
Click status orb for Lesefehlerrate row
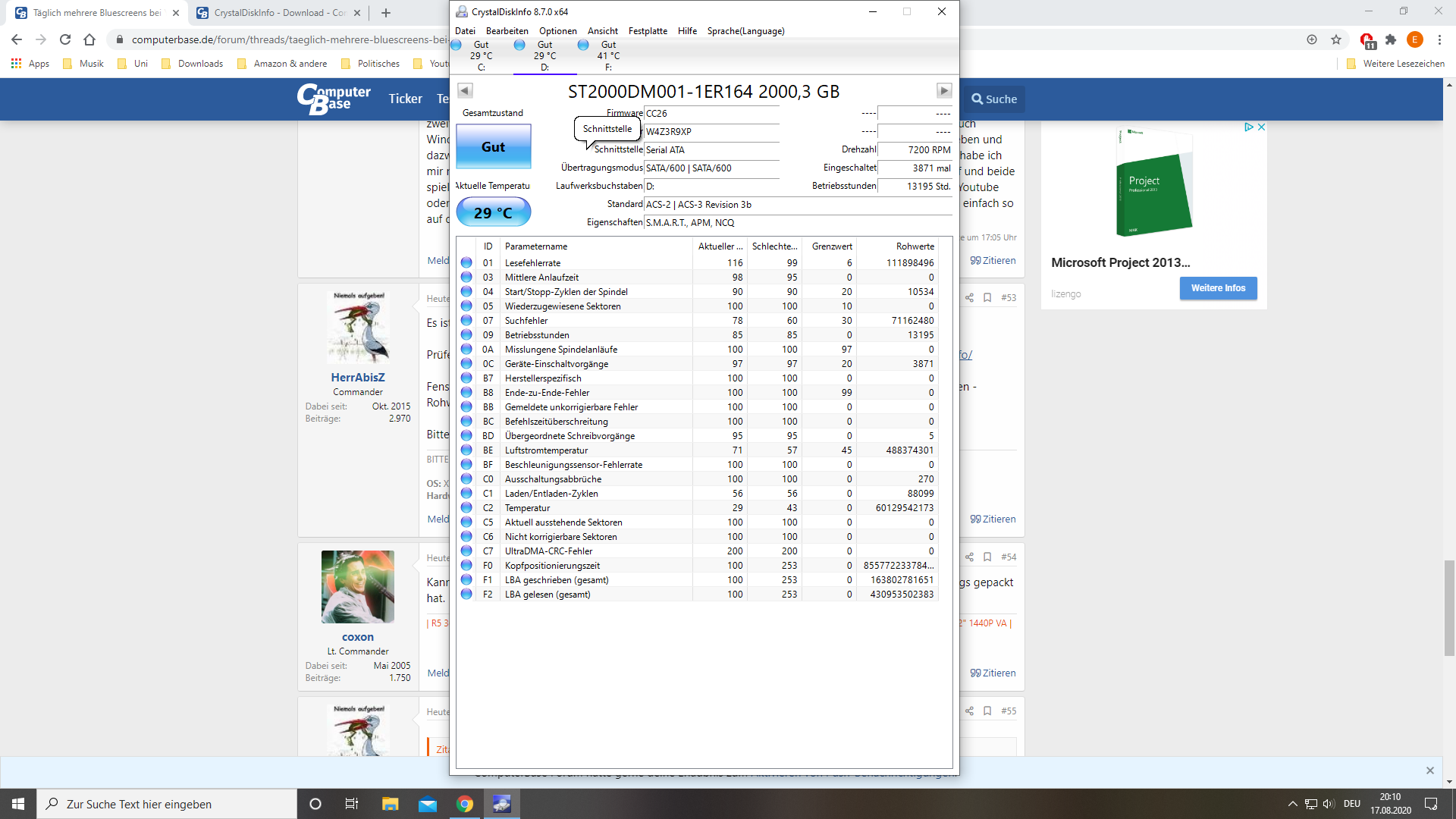(x=466, y=263)
